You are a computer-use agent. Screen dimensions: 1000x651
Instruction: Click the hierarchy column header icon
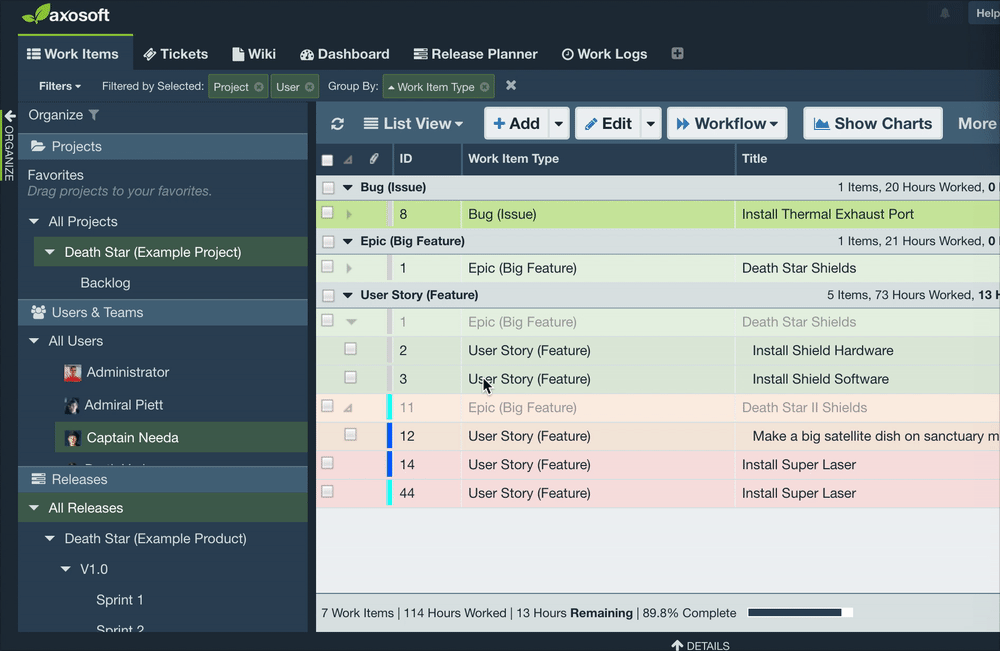(348, 159)
